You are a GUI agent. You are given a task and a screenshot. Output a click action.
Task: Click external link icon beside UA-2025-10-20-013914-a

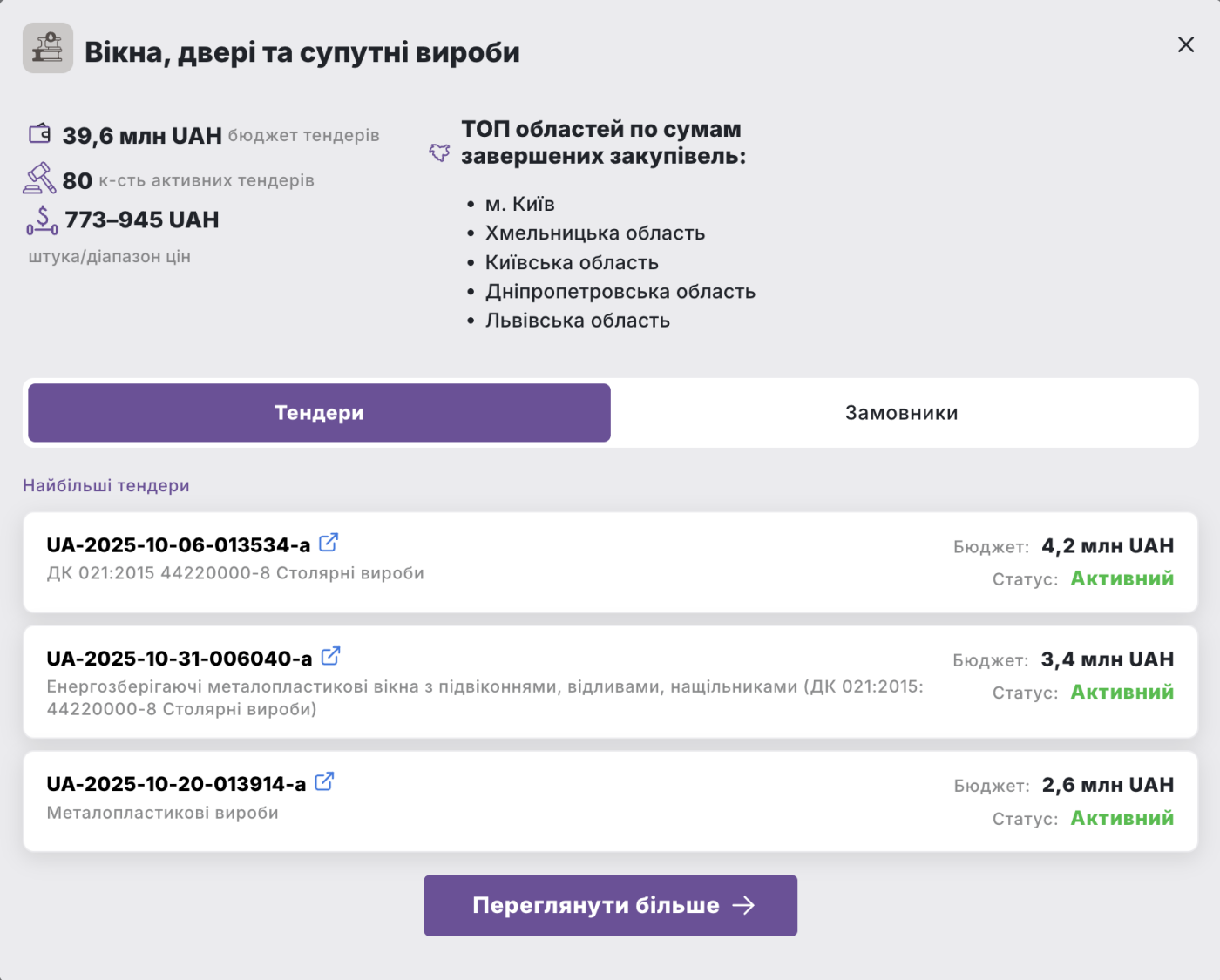coord(324,781)
